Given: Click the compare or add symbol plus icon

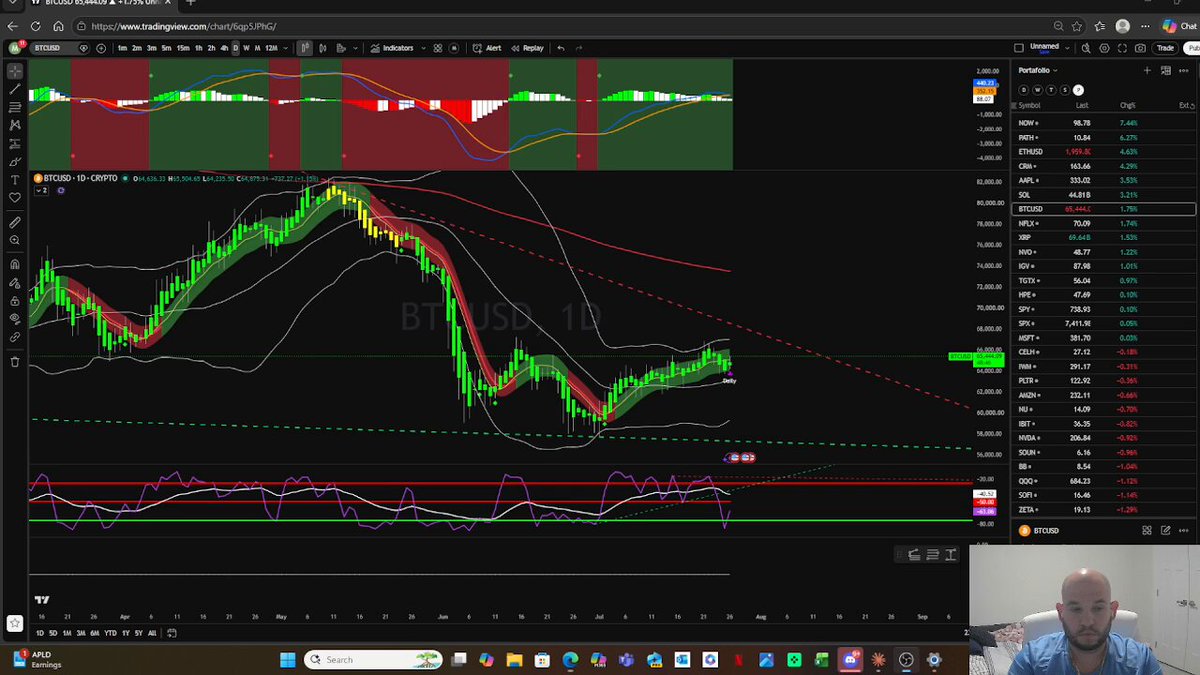Looking at the screenshot, I should pyautogui.click(x=102, y=48).
